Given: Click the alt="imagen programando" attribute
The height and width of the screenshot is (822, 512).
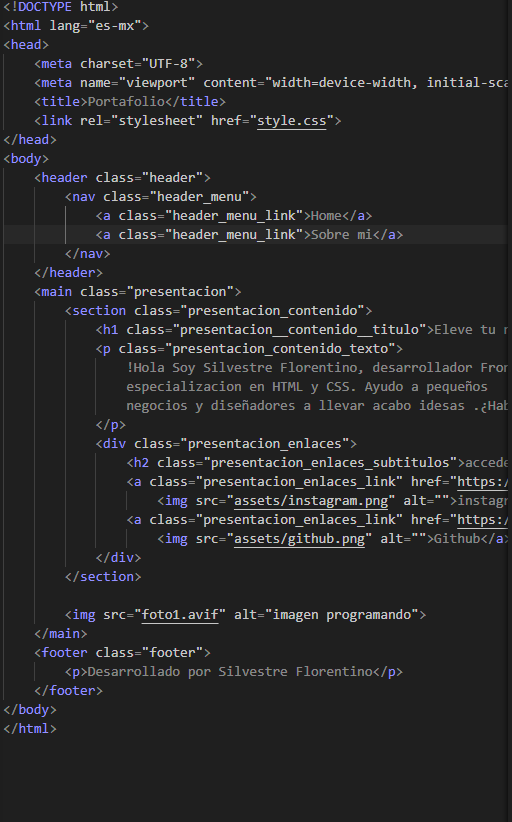Looking at the screenshot, I should [x=326, y=615].
